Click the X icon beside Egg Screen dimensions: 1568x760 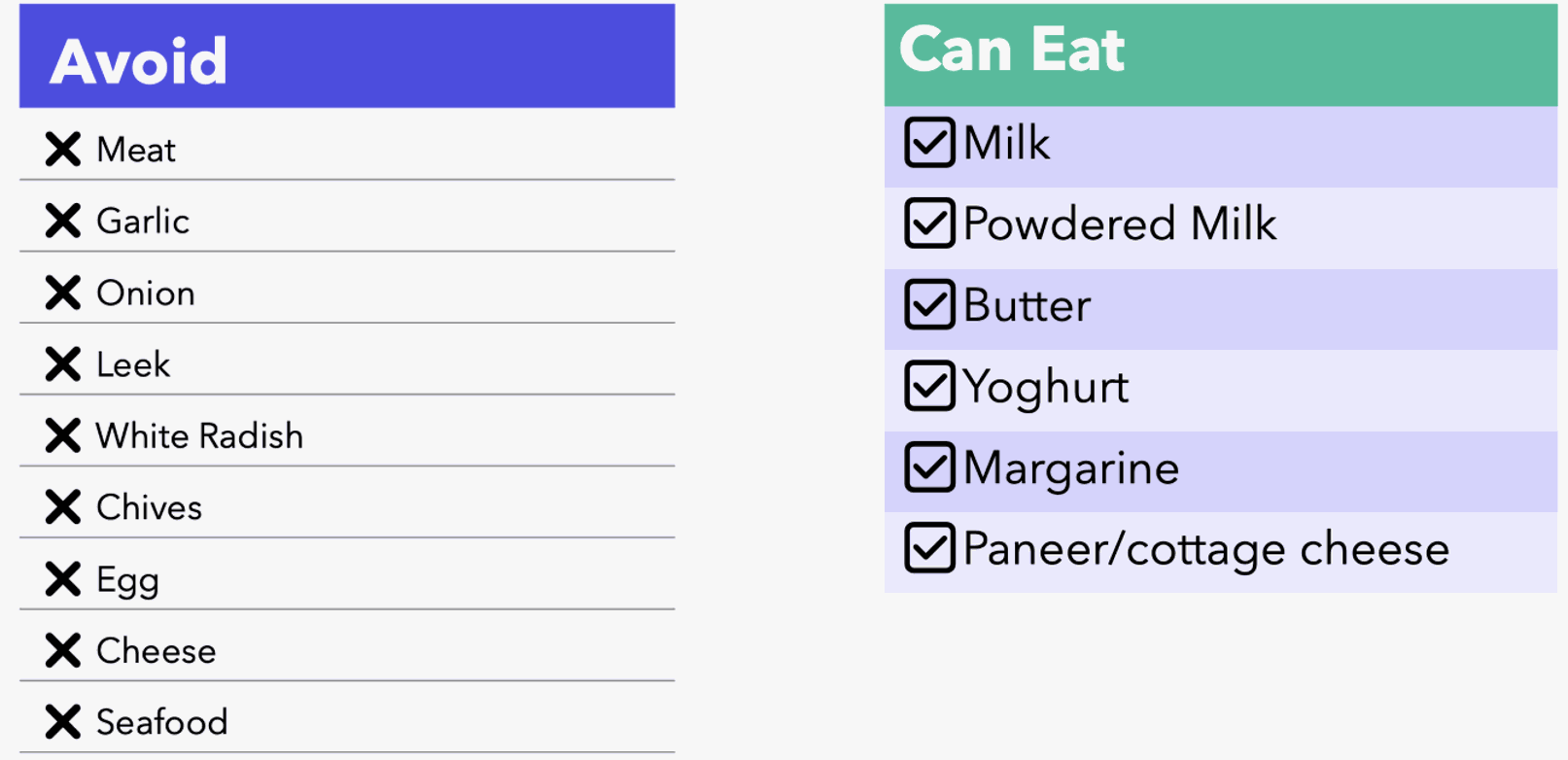click(x=63, y=579)
